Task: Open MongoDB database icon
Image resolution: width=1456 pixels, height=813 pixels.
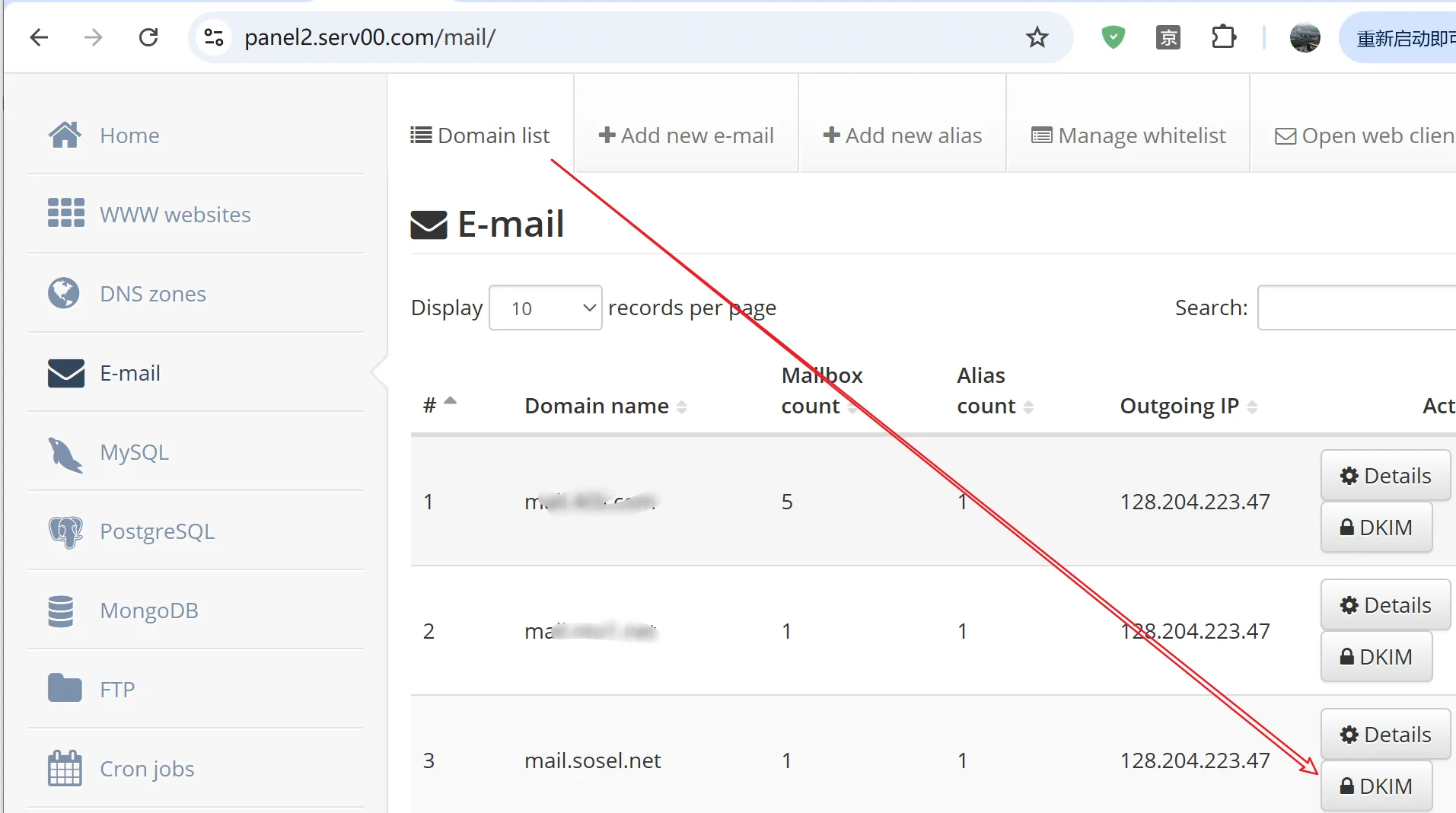Action: pos(61,611)
